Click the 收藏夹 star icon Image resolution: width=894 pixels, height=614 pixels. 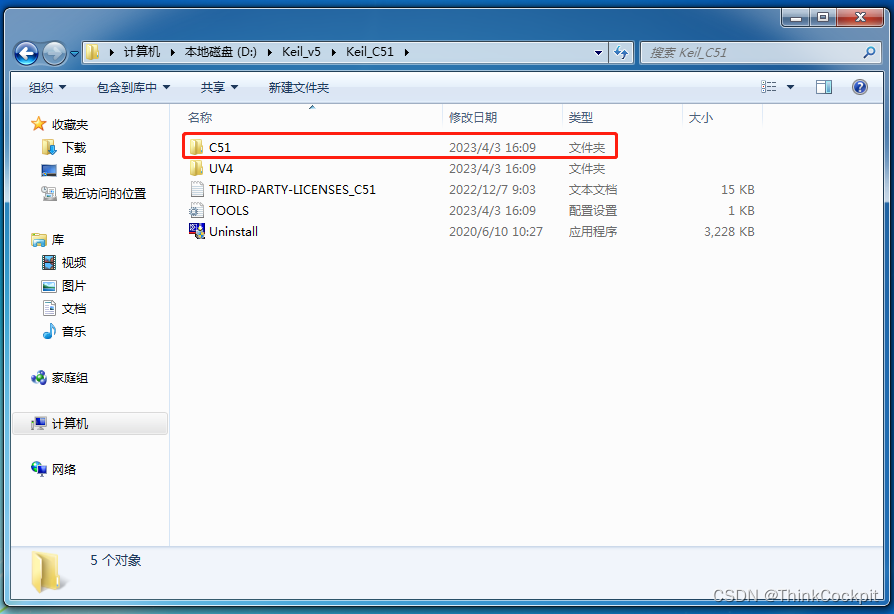click(x=39, y=124)
